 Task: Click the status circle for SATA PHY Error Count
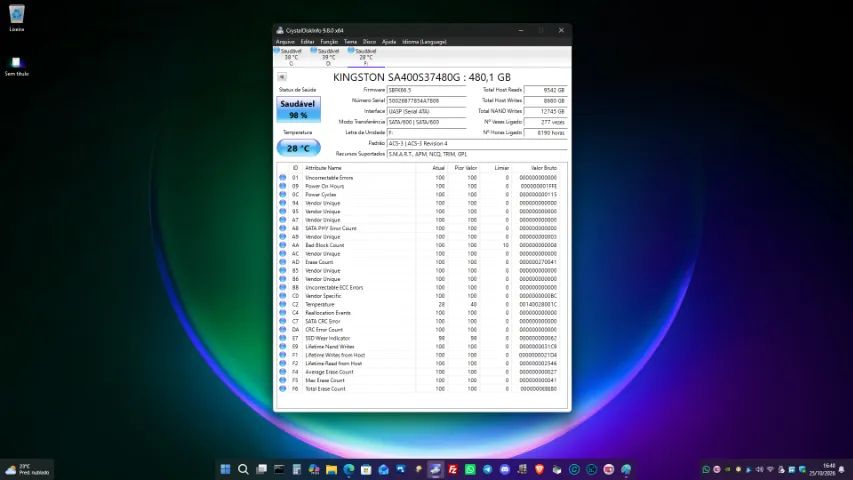282,228
